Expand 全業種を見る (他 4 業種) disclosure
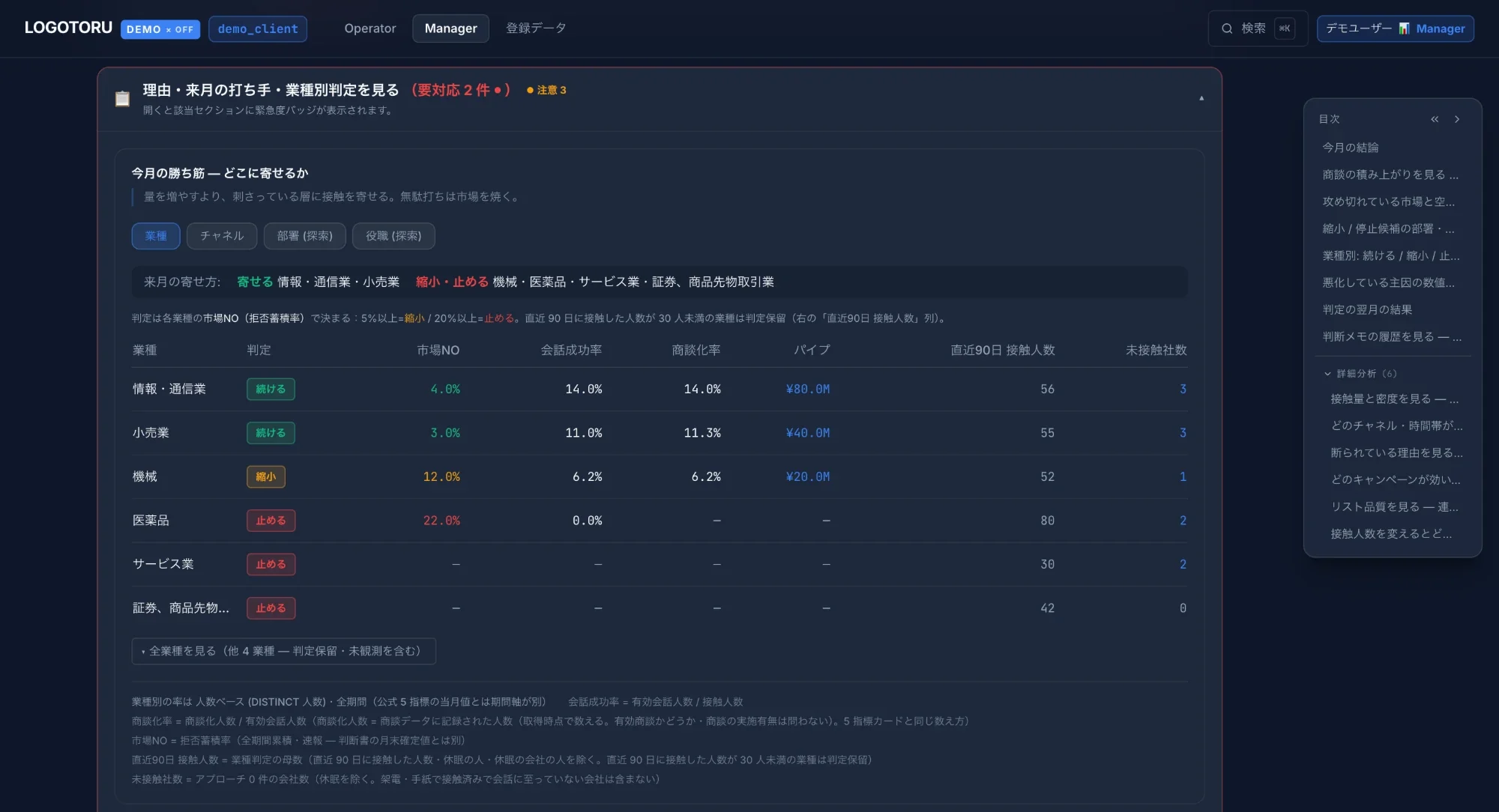 point(283,651)
